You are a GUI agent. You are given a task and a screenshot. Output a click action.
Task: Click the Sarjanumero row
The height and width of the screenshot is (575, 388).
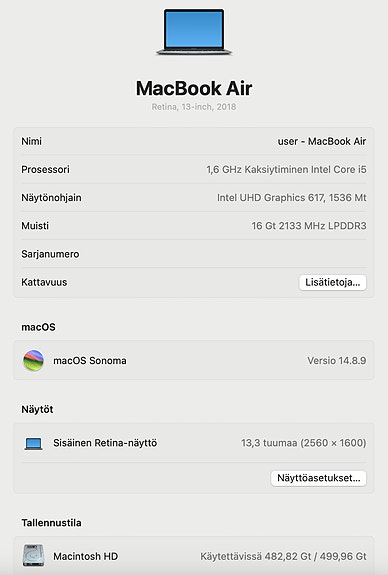coord(194,254)
